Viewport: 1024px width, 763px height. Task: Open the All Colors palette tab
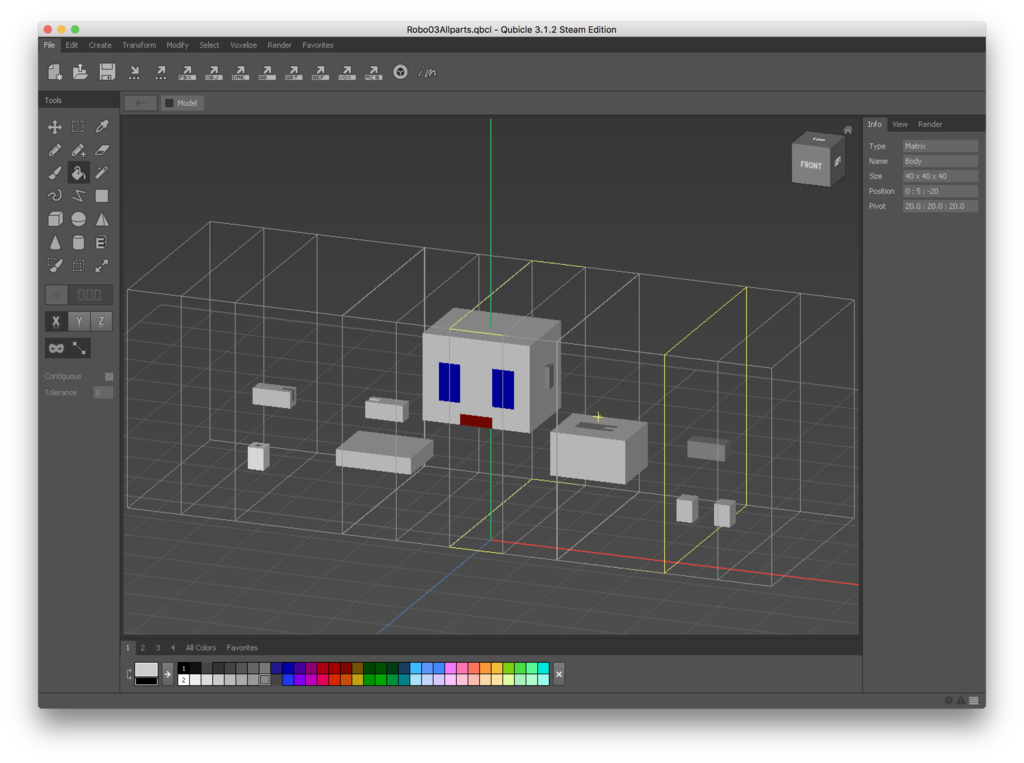[200, 648]
